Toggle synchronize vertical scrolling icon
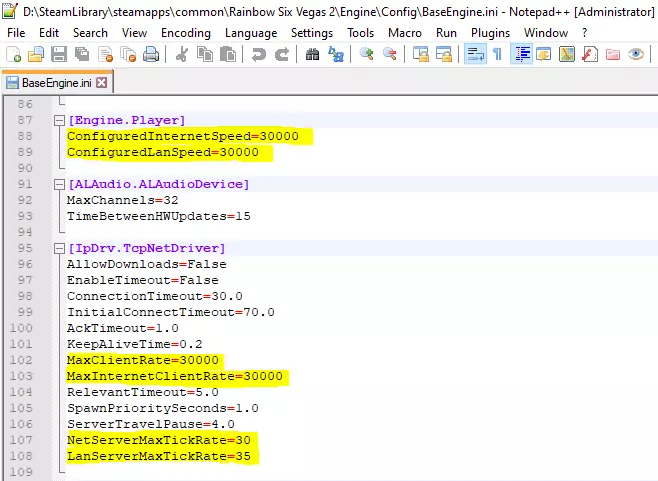This screenshot has width=658, height=481. tap(420, 54)
